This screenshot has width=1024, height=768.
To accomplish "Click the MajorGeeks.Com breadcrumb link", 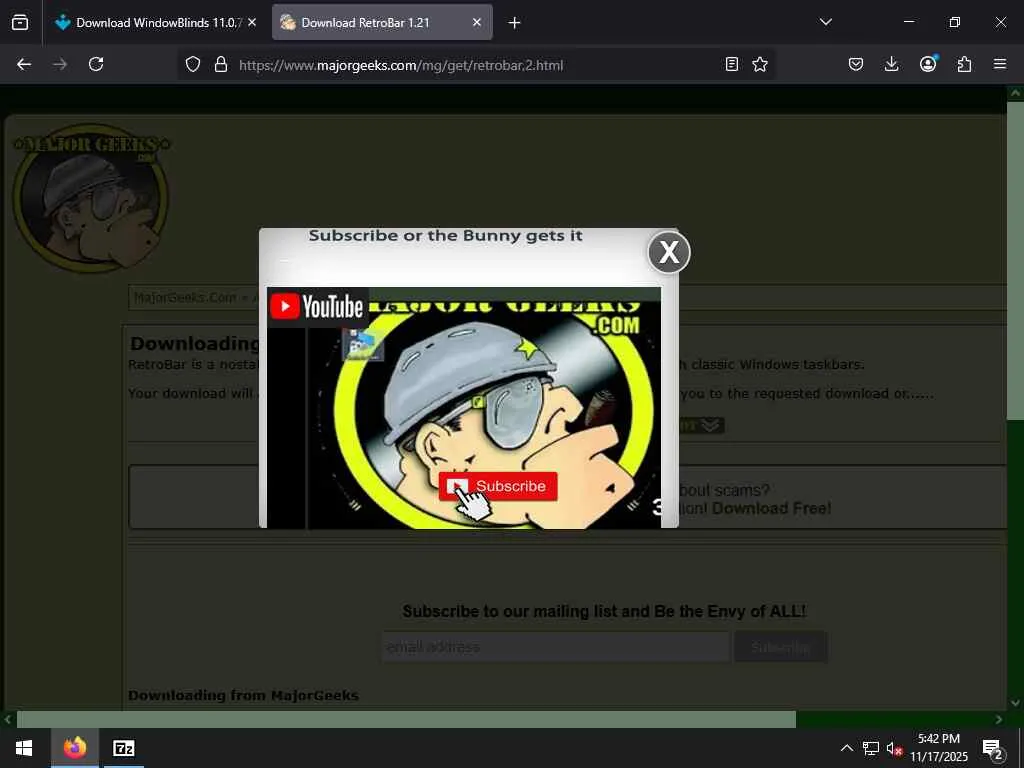I will (x=184, y=297).
